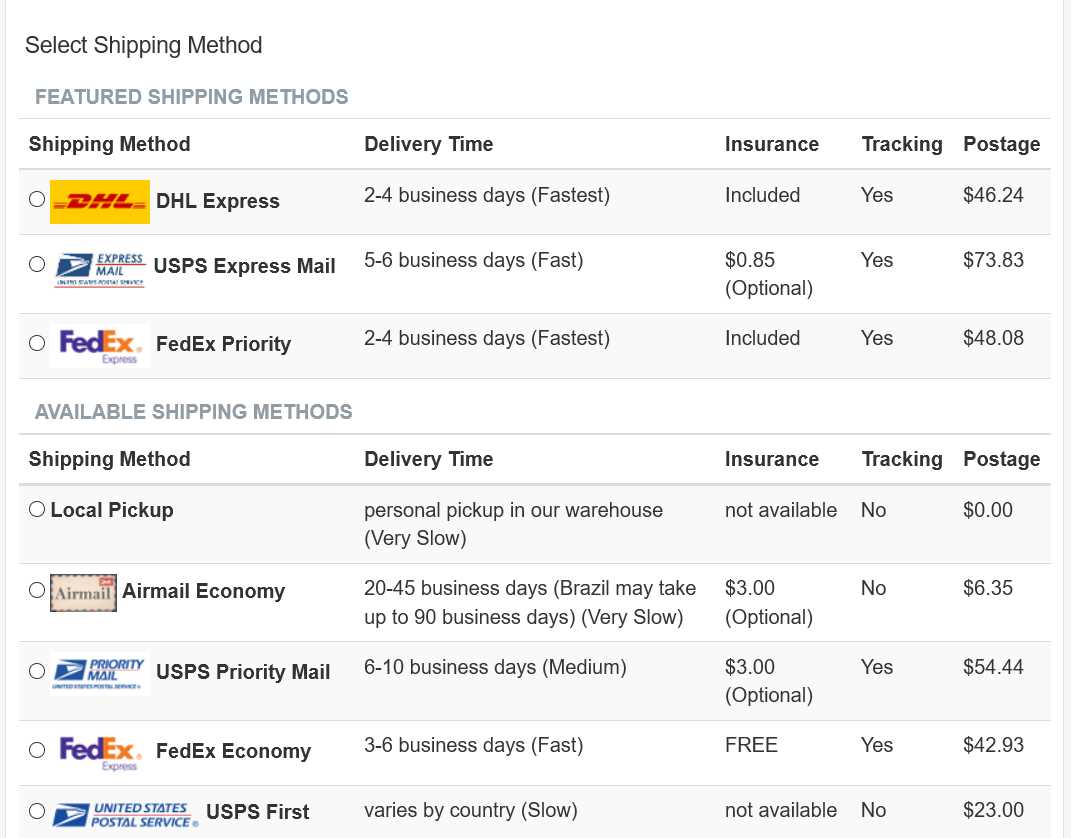1071x838 pixels.
Task: Choose the FedEx Priority radio option
Action: click(x=37, y=343)
